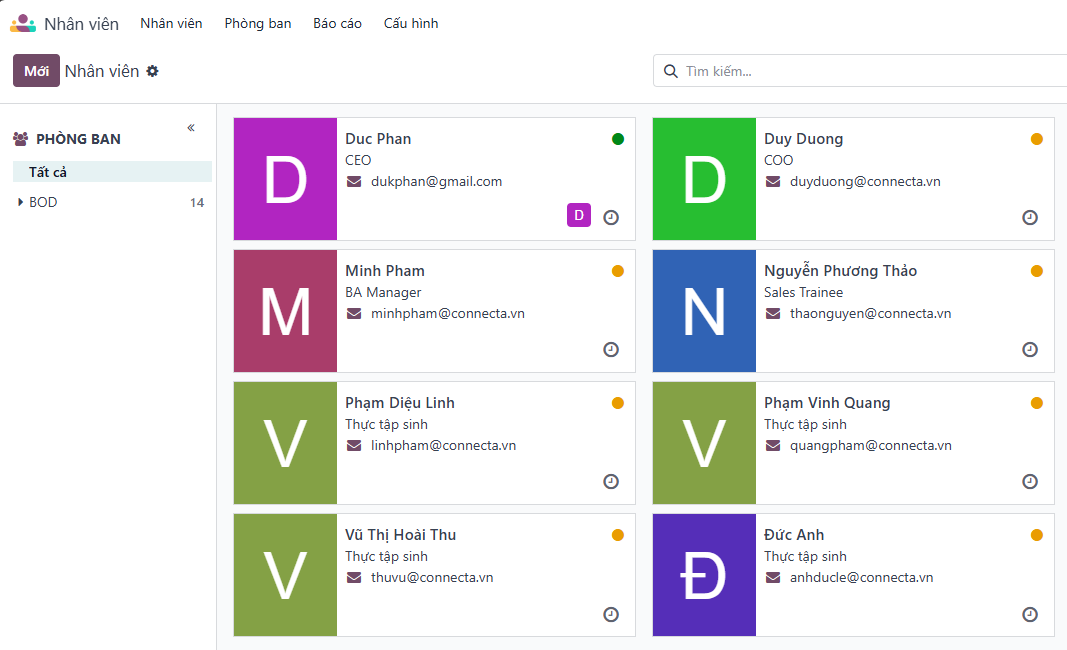The width and height of the screenshot is (1067, 650).
Task: Click the BA Manager job title
Action: coord(383,292)
